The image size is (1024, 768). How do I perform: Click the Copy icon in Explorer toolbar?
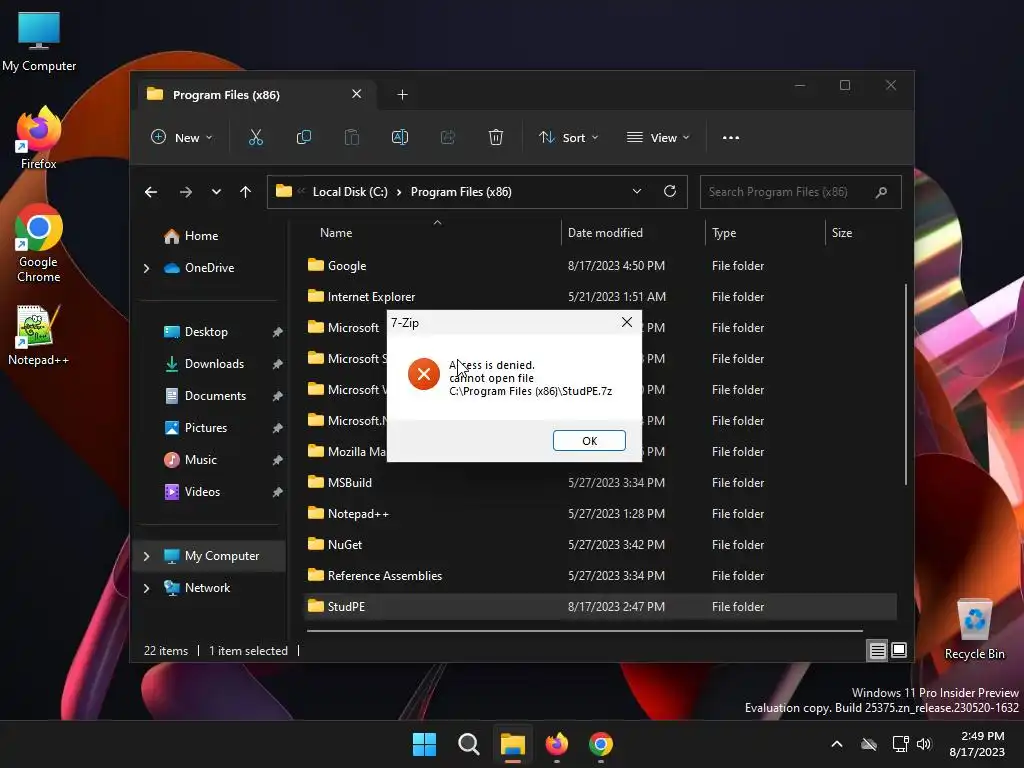304,138
